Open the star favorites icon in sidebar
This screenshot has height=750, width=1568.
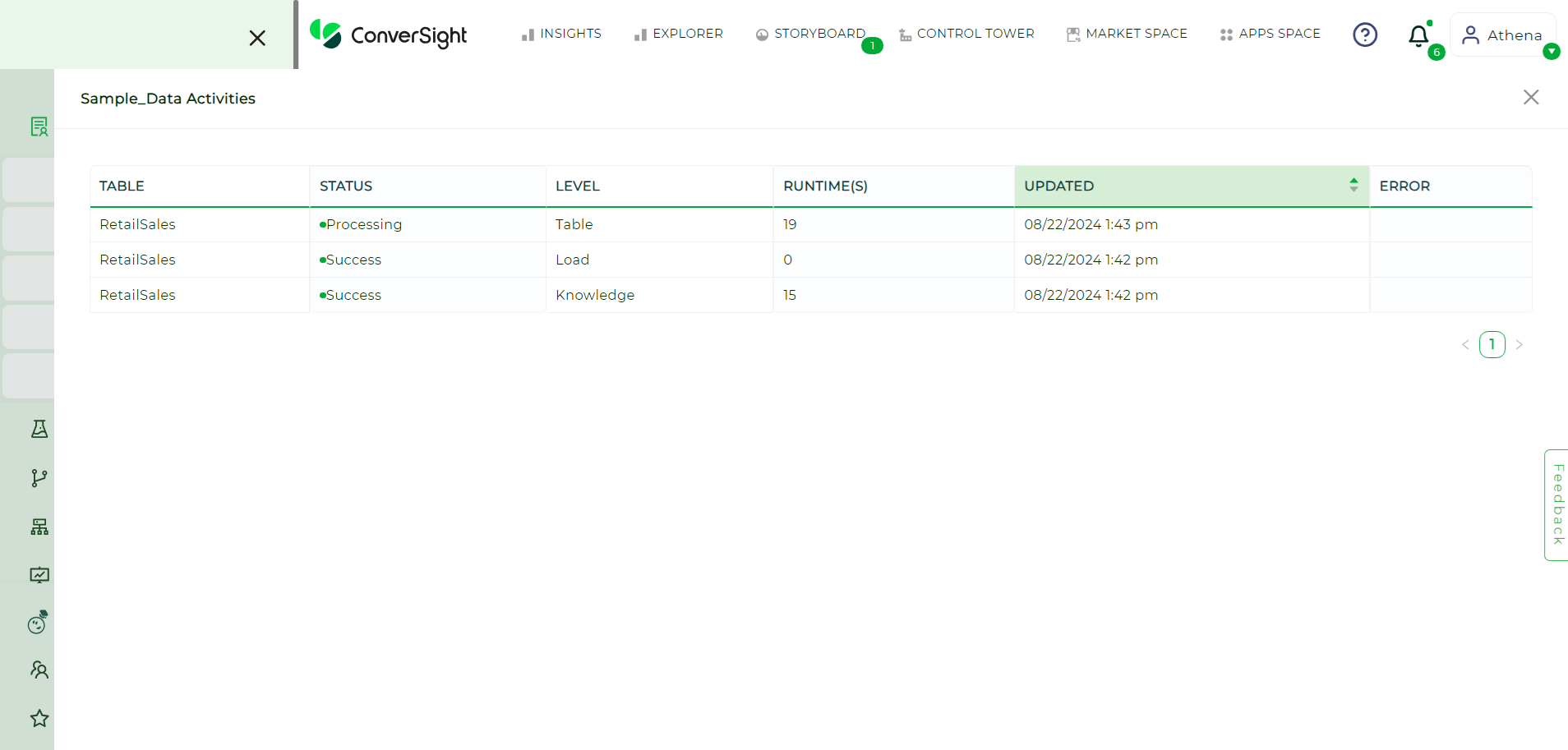39,718
